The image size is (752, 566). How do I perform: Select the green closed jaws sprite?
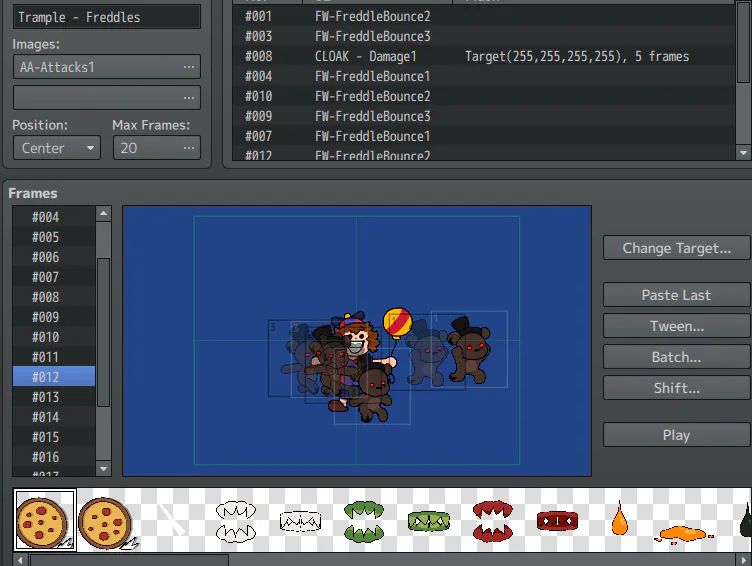point(429,521)
